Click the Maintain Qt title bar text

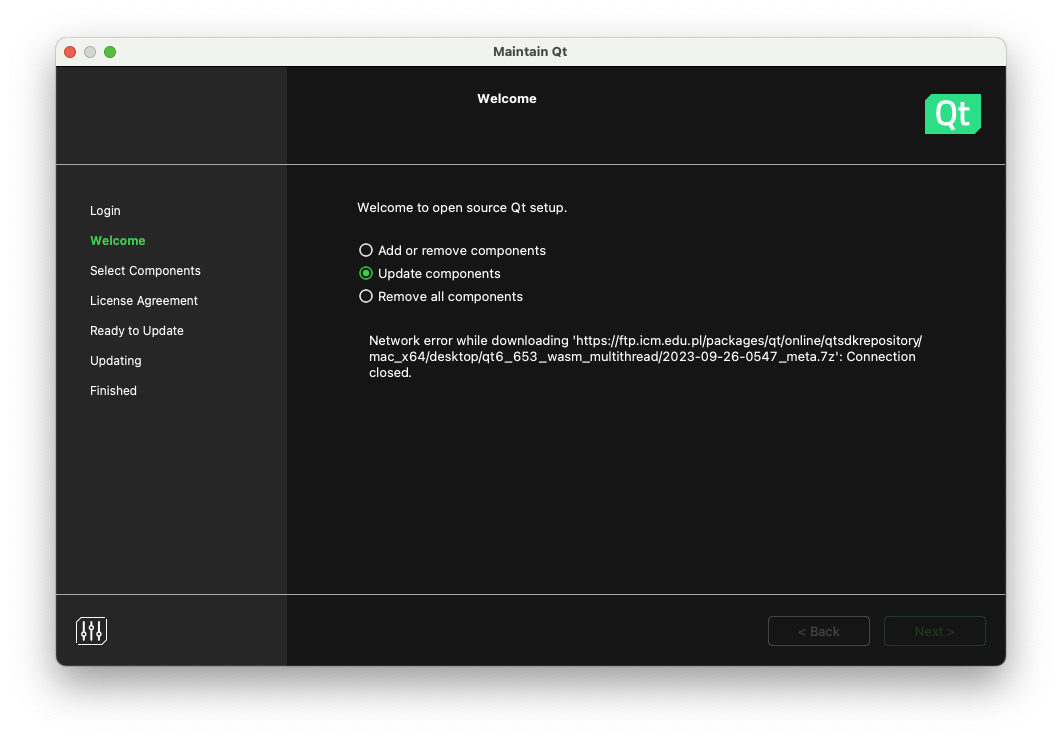coord(530,51)
